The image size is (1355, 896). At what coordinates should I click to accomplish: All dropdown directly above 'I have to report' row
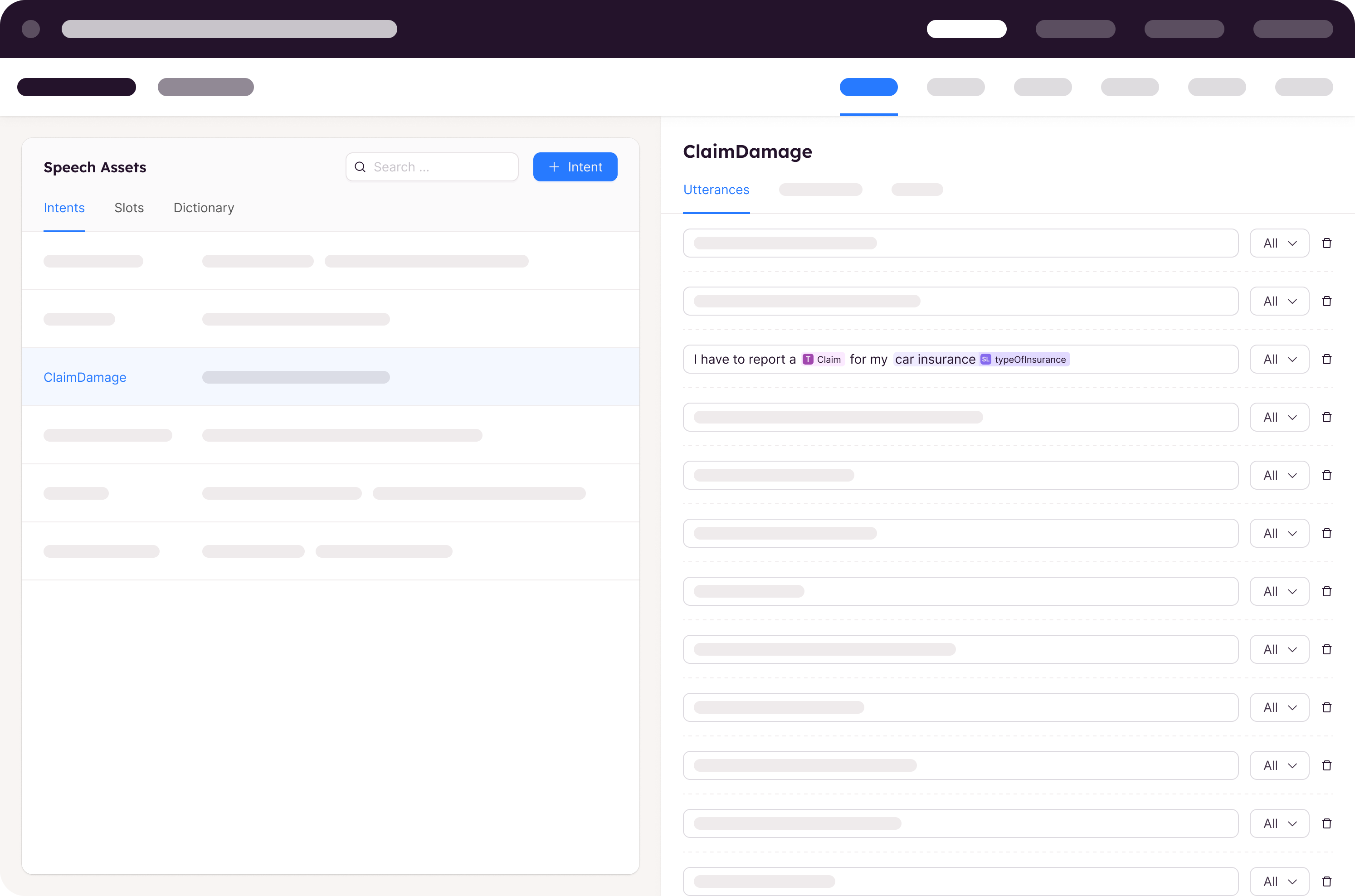pyautogui.click(x=1279, y=301)
